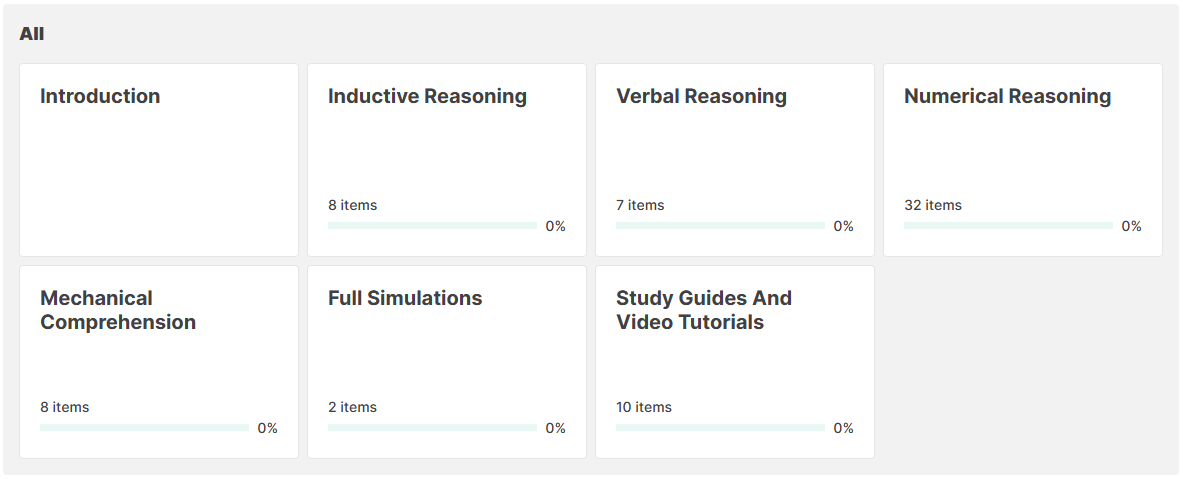Viewport: 1183px width, 479px height.
Task: Click the Verbal Reasoning progress bar
Action: pos(720,226)
